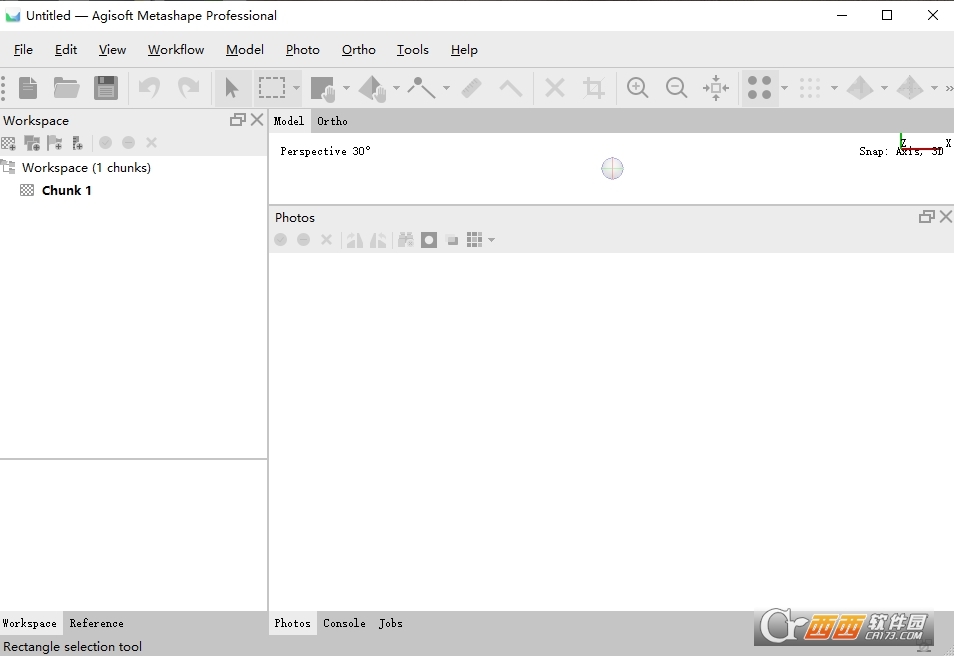Float the Workspace pane with undock icon

click(x=238, y=120)
